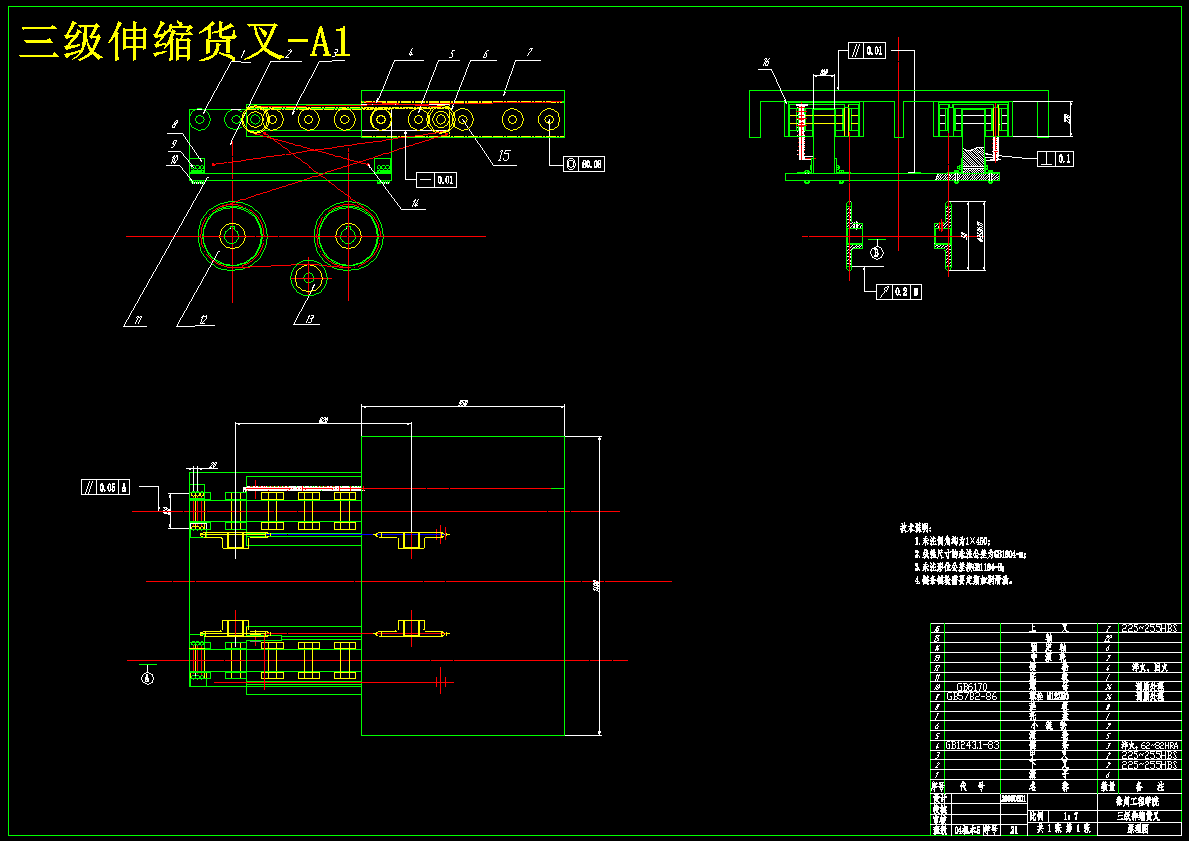1189x841 pixels.
Task: Select the GB5782-86 standard code cell
Action: pyautogui.click(x=973, y=696)
